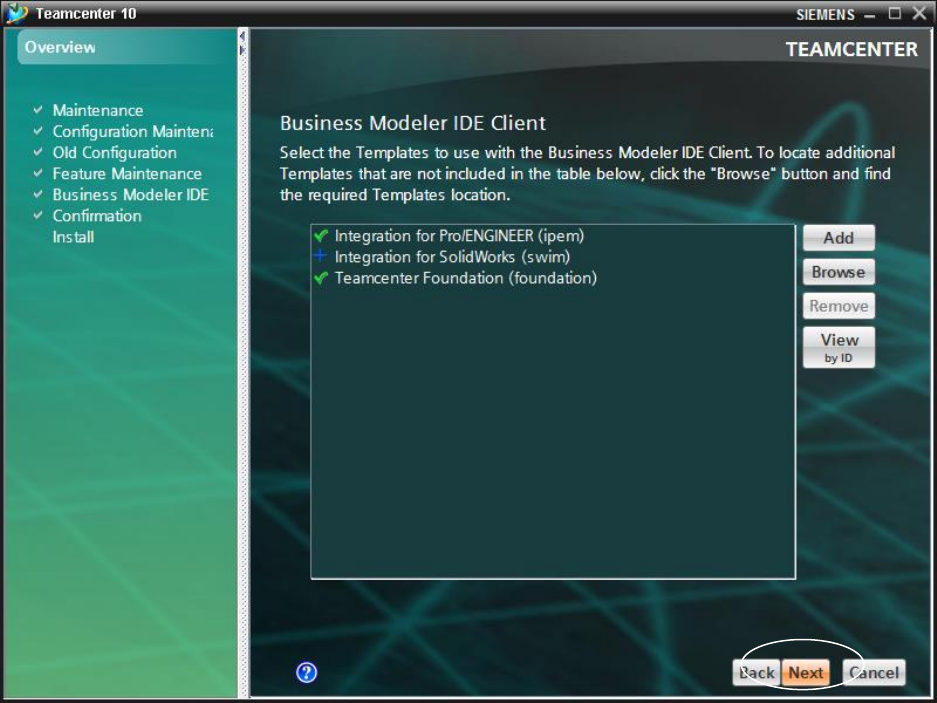Toggle green check for Teamcenter Foundation
This screenshot has height=703, width=937.
pos(321,278)
